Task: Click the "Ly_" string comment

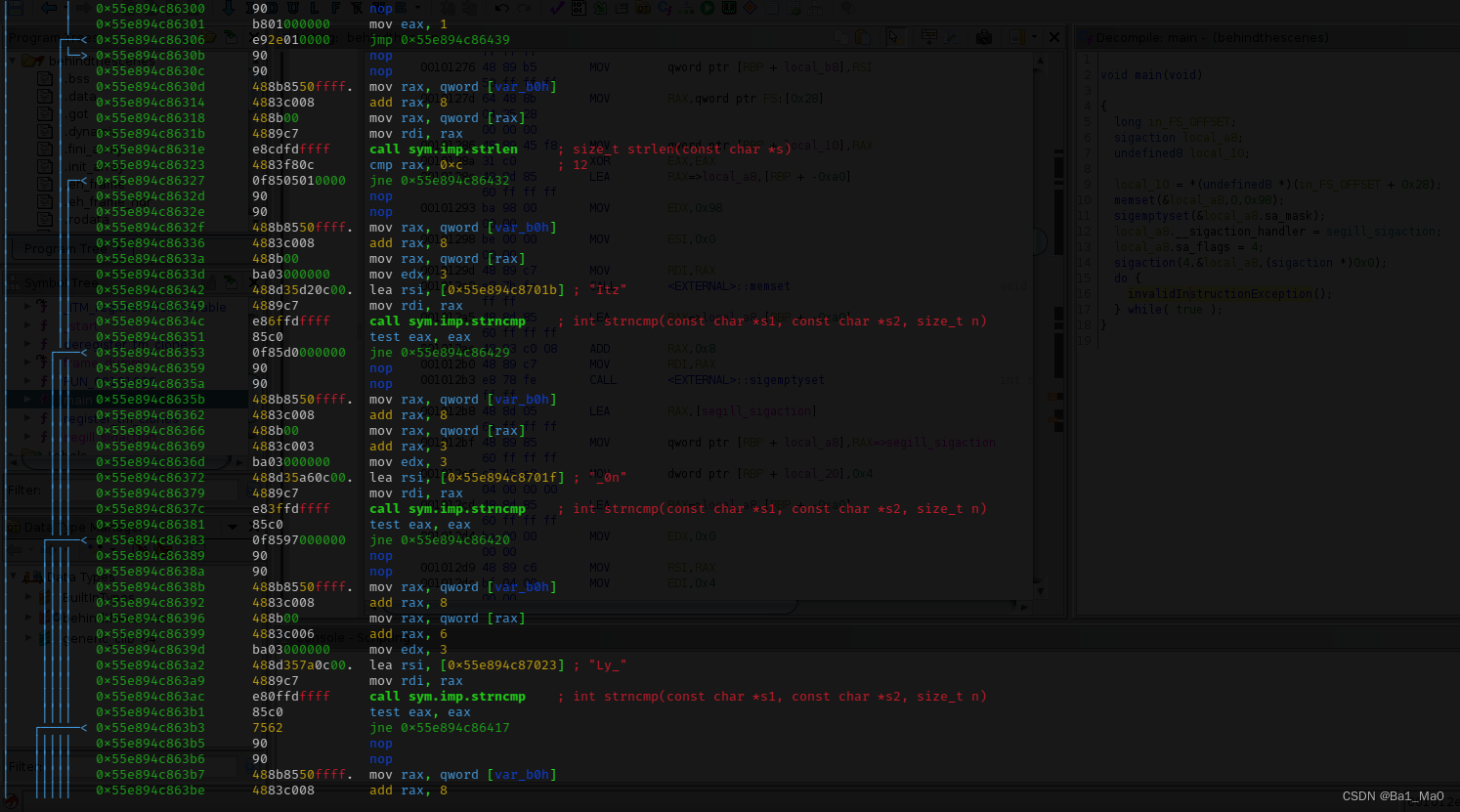Action: [x=608, y=665]
